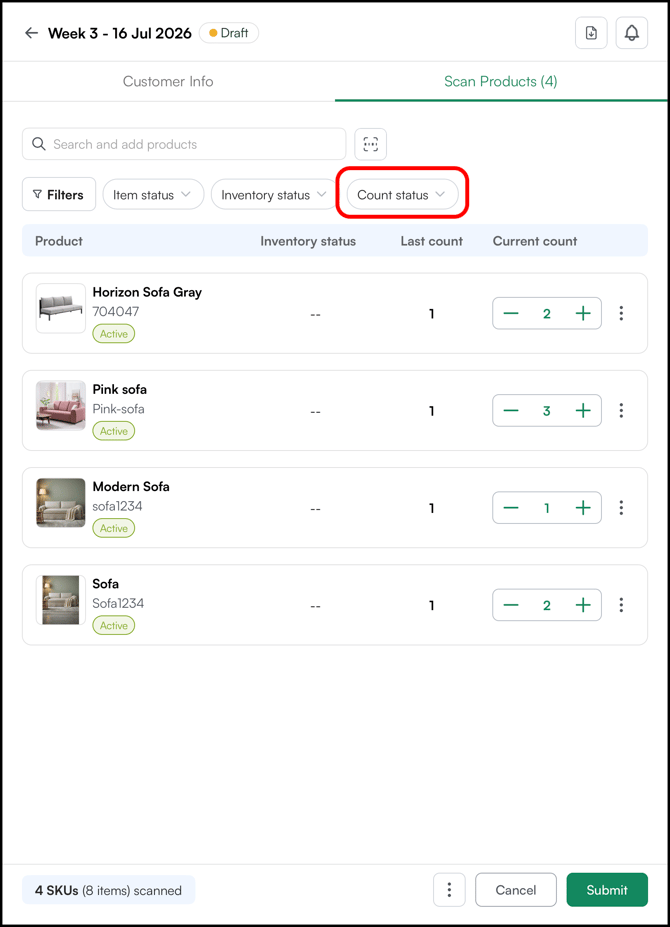Image resolution: width=670 pixels, height=927 pixels.
Task: Decrease Modern Sofa count with minus
Action: tap(511, 507)
